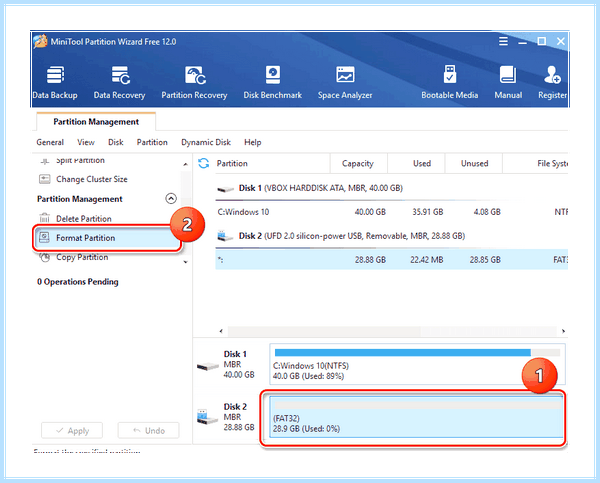Click the Disk 1 usage bar in the disk map
The image size is (600, 483).
tap(417, 352)
